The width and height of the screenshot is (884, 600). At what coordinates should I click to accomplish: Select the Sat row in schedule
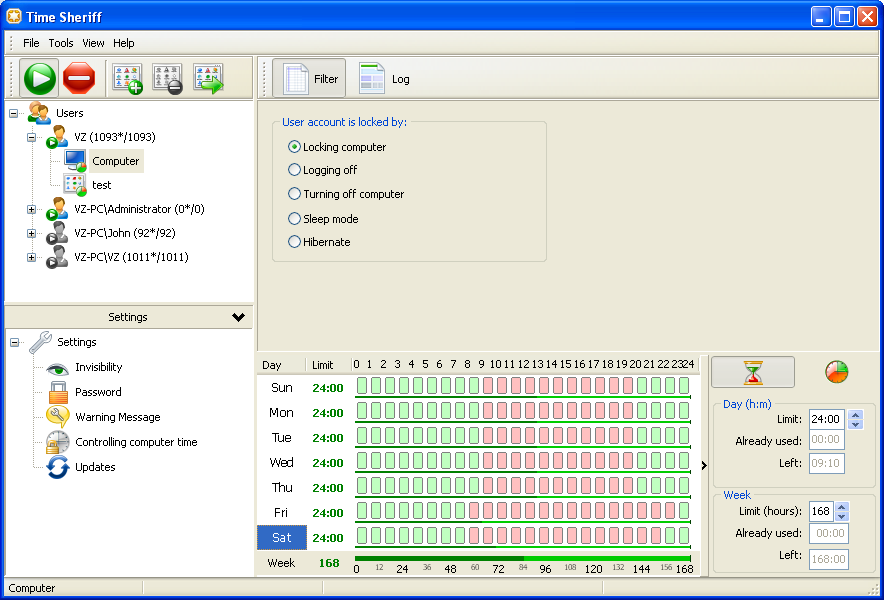point(282,538)
